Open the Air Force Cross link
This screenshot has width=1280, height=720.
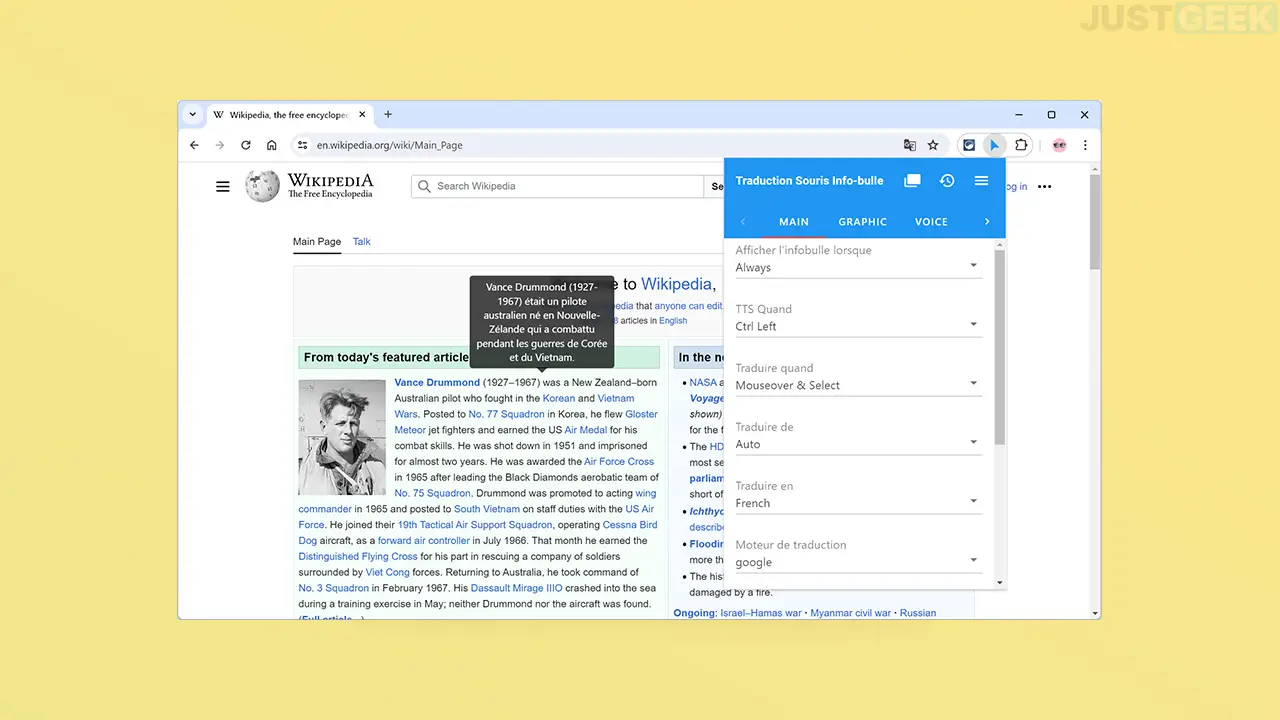tap(619, 462)
